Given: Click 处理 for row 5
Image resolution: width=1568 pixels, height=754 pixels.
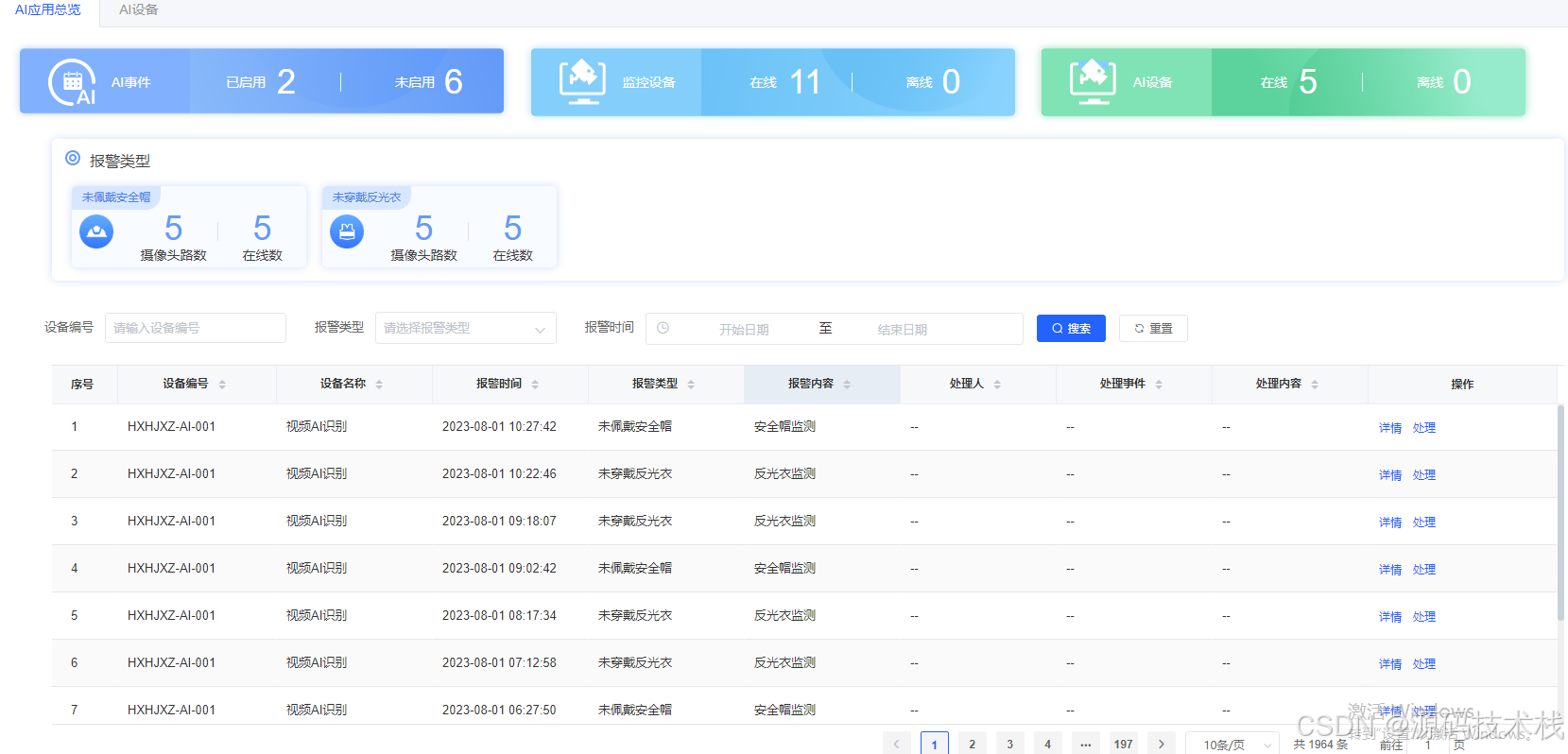Looking at the screenshot, I should click(x=1424, y=617).
